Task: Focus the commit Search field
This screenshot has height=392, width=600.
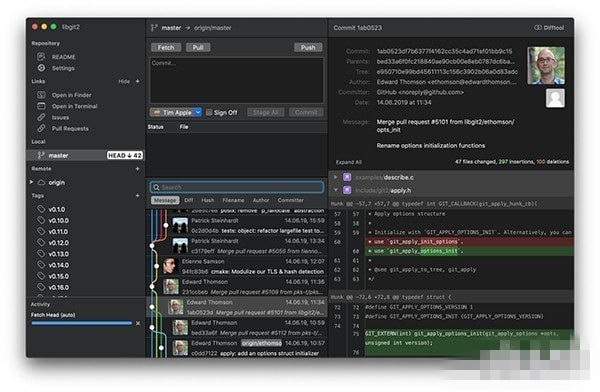Action: [x=236, y=187]
